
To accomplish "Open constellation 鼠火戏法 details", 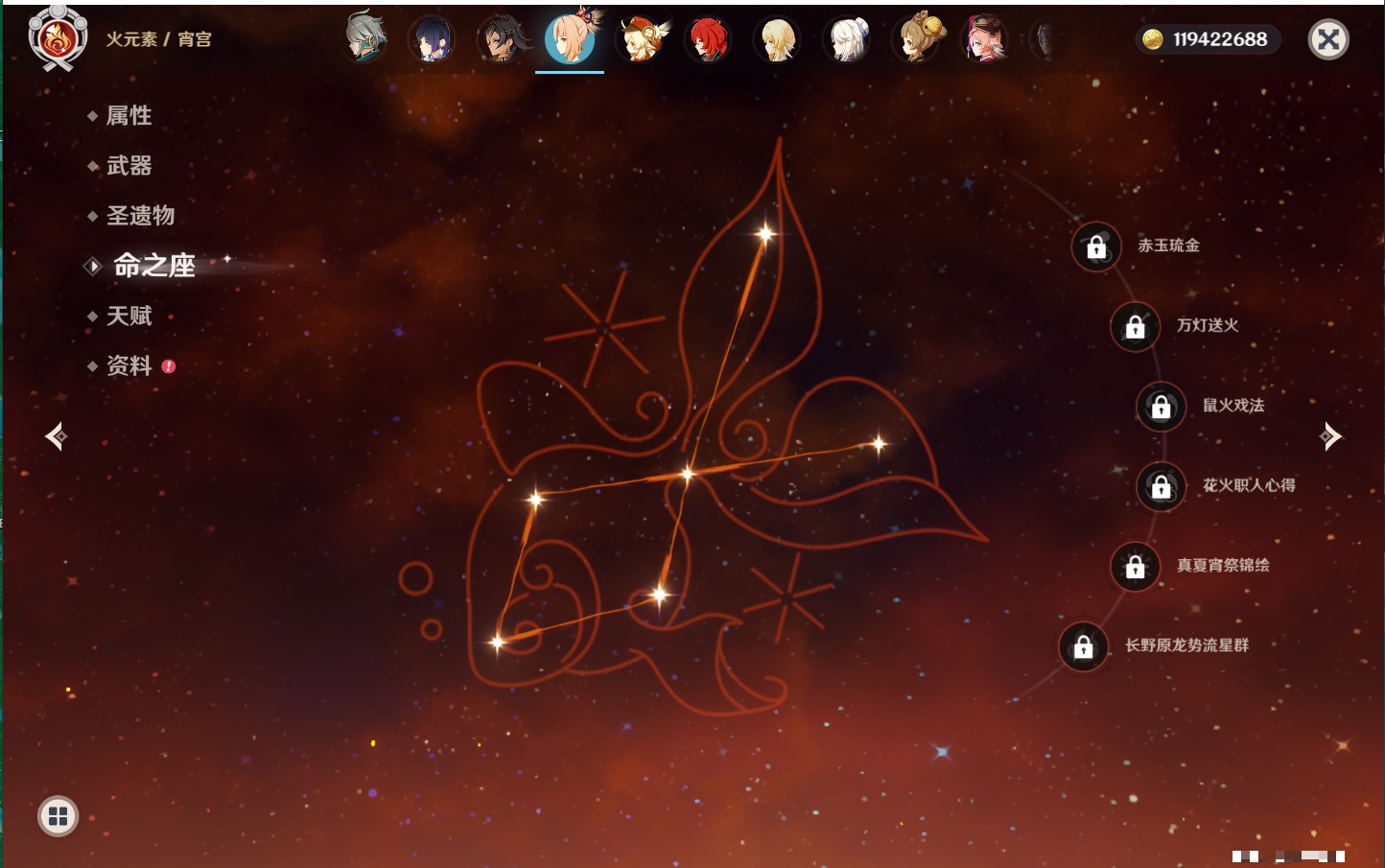I will coord(1233,406).
